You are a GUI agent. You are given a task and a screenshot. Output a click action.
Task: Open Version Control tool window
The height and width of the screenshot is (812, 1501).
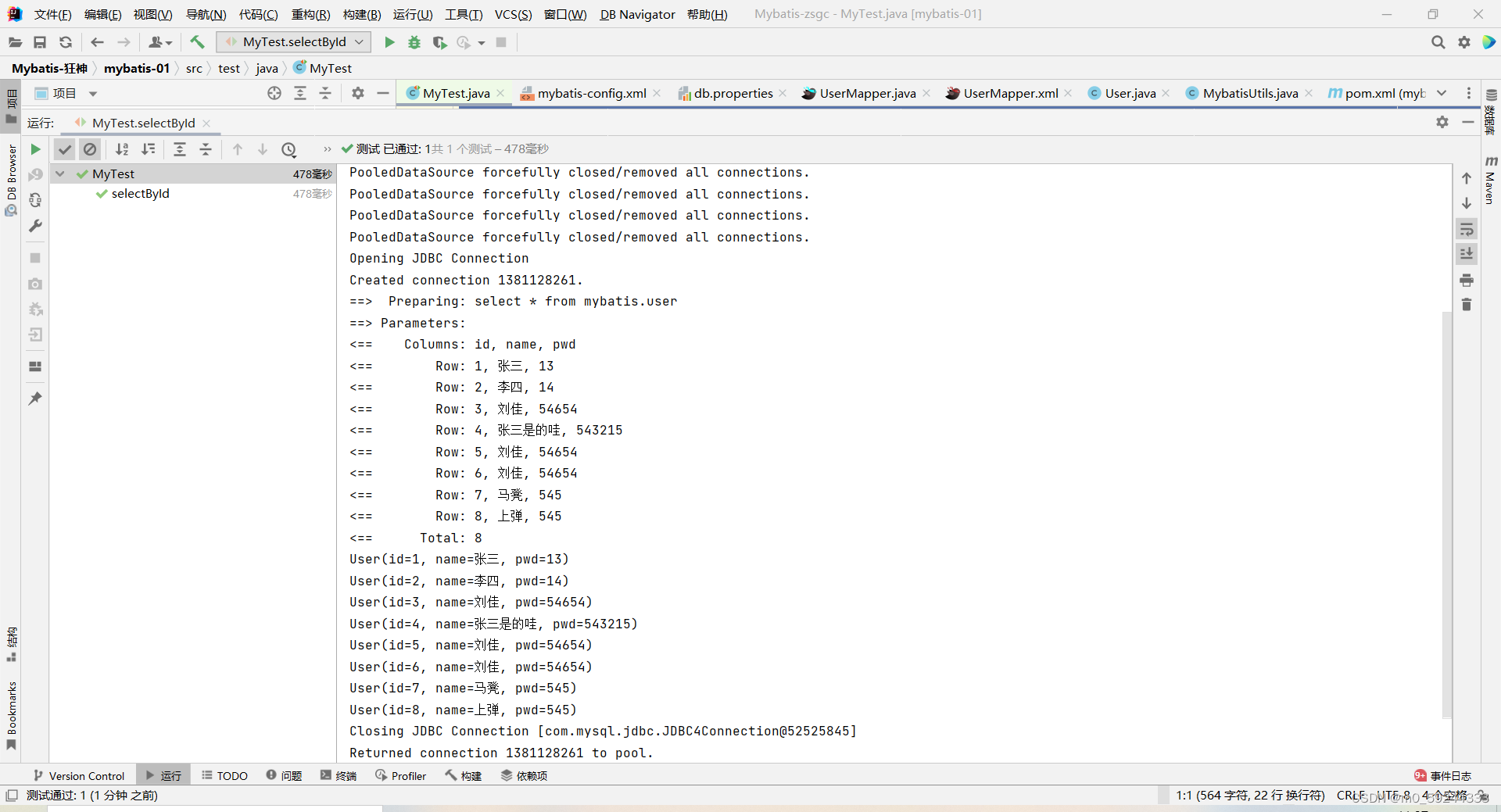79,775
